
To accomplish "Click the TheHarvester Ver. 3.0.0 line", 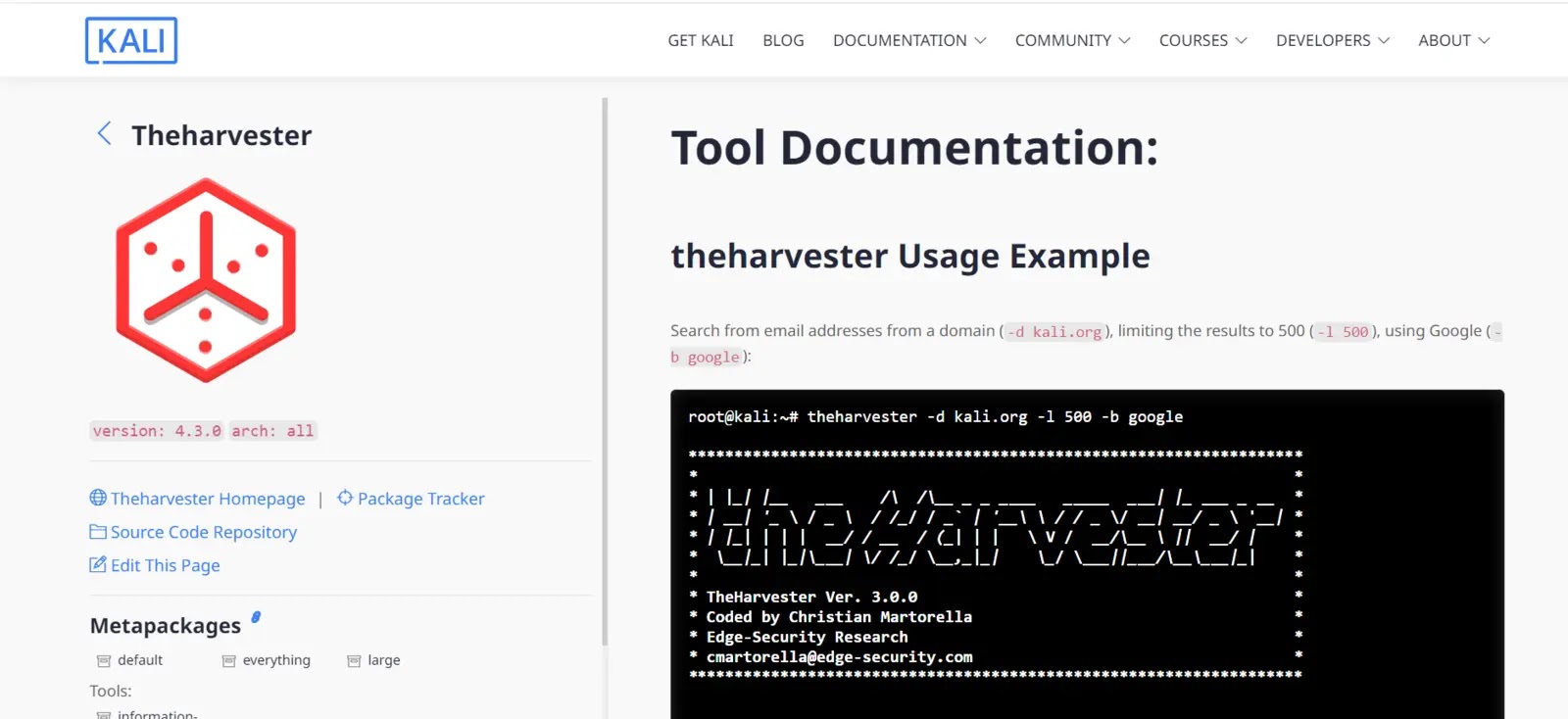I will tap(812, 597).
